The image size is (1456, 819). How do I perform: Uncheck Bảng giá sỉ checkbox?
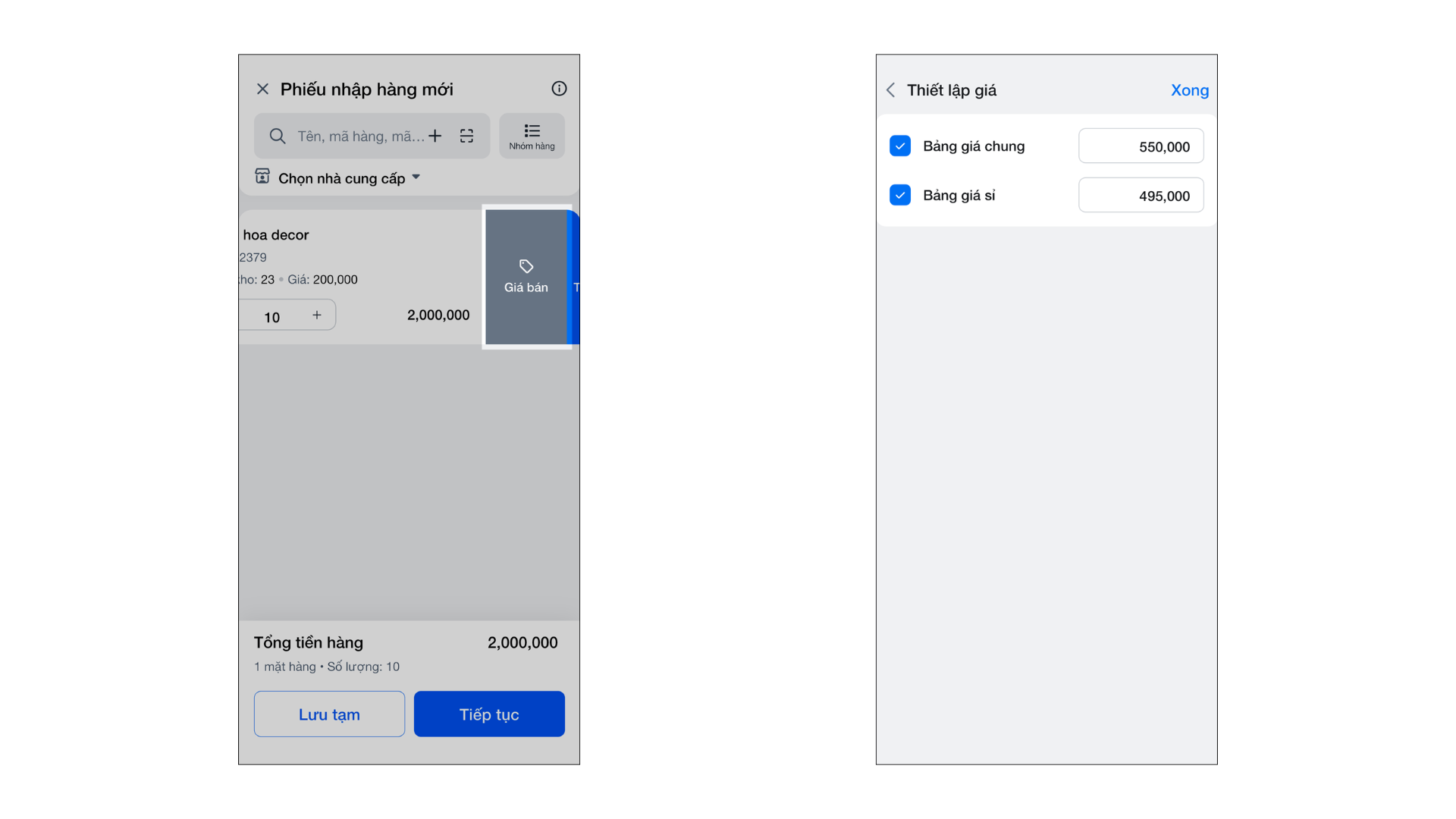pyautogui.click(x=900, y=196)
